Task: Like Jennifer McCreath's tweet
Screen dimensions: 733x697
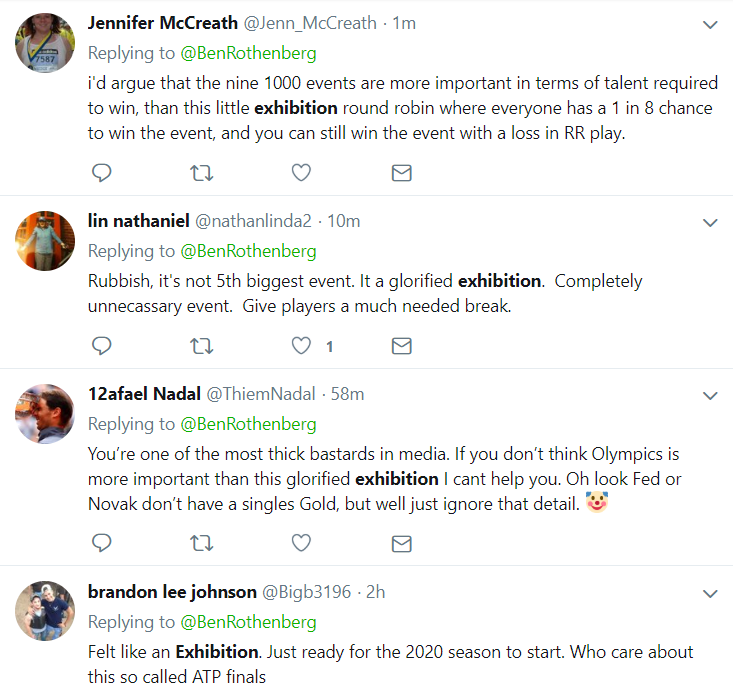Action: pyautogui.click(x=301, y=173)
